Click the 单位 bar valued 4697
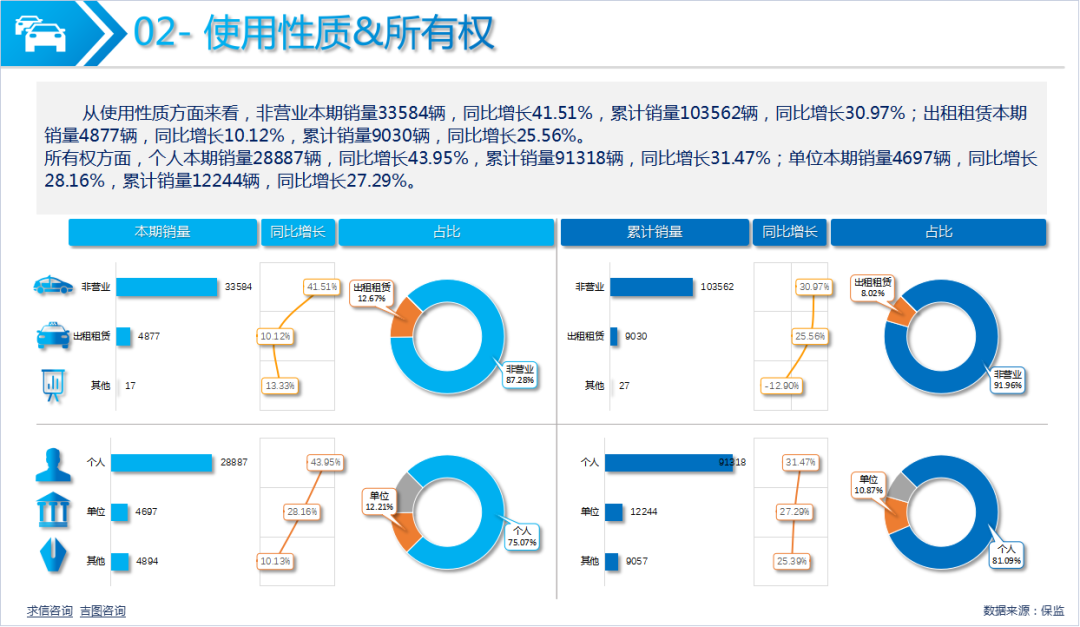This screenshot has height=627, width=1080. [120, 512]
